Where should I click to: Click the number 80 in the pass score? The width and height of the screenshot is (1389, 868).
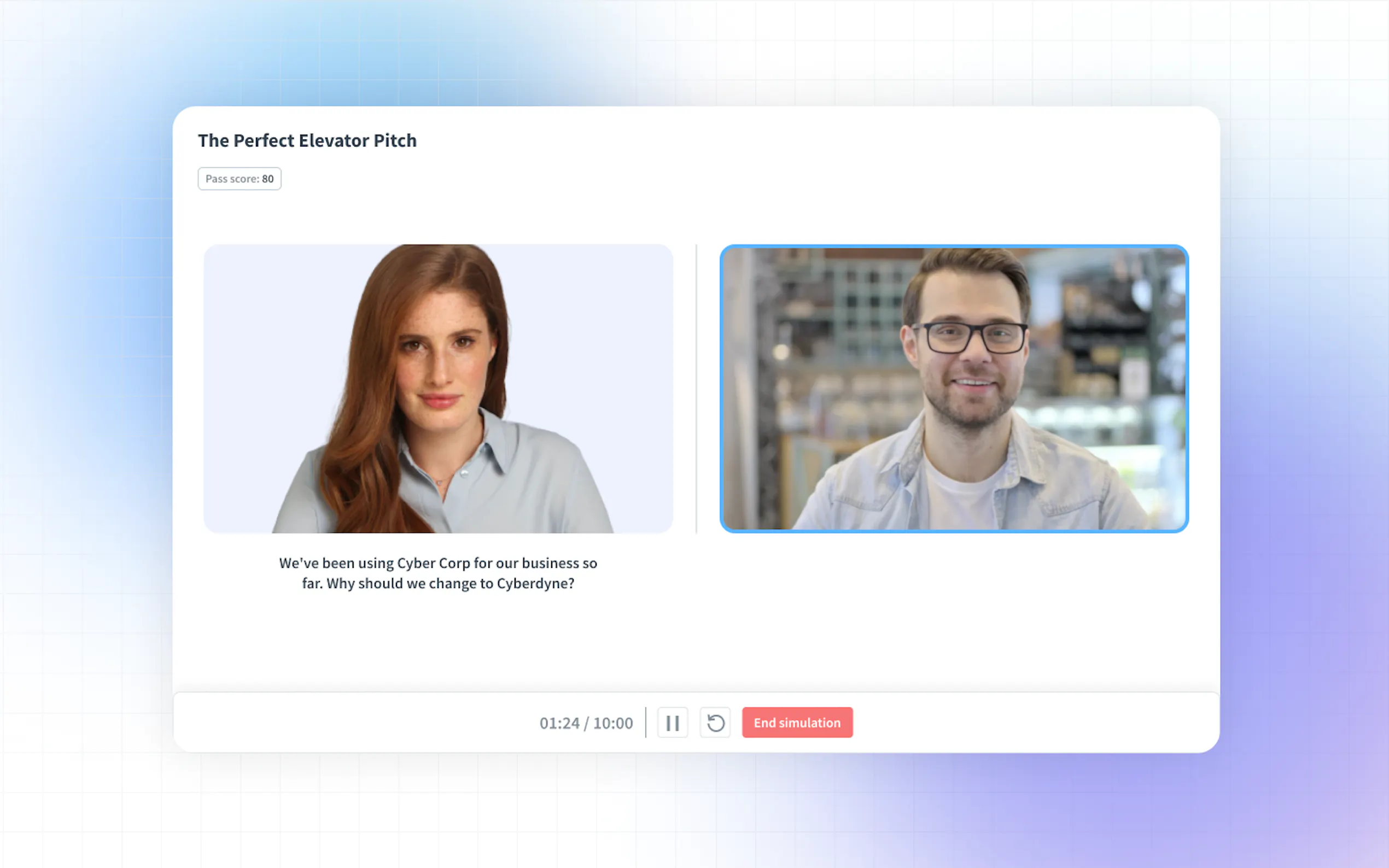pyautogui.click(x=267, y=179)
